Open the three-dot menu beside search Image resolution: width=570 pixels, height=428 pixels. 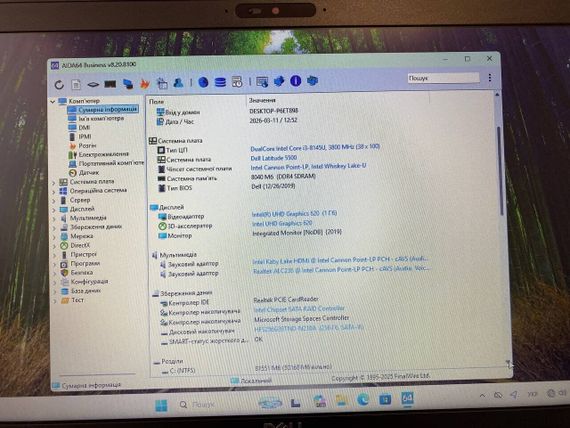pyautogui.click(x=490, y=77)
